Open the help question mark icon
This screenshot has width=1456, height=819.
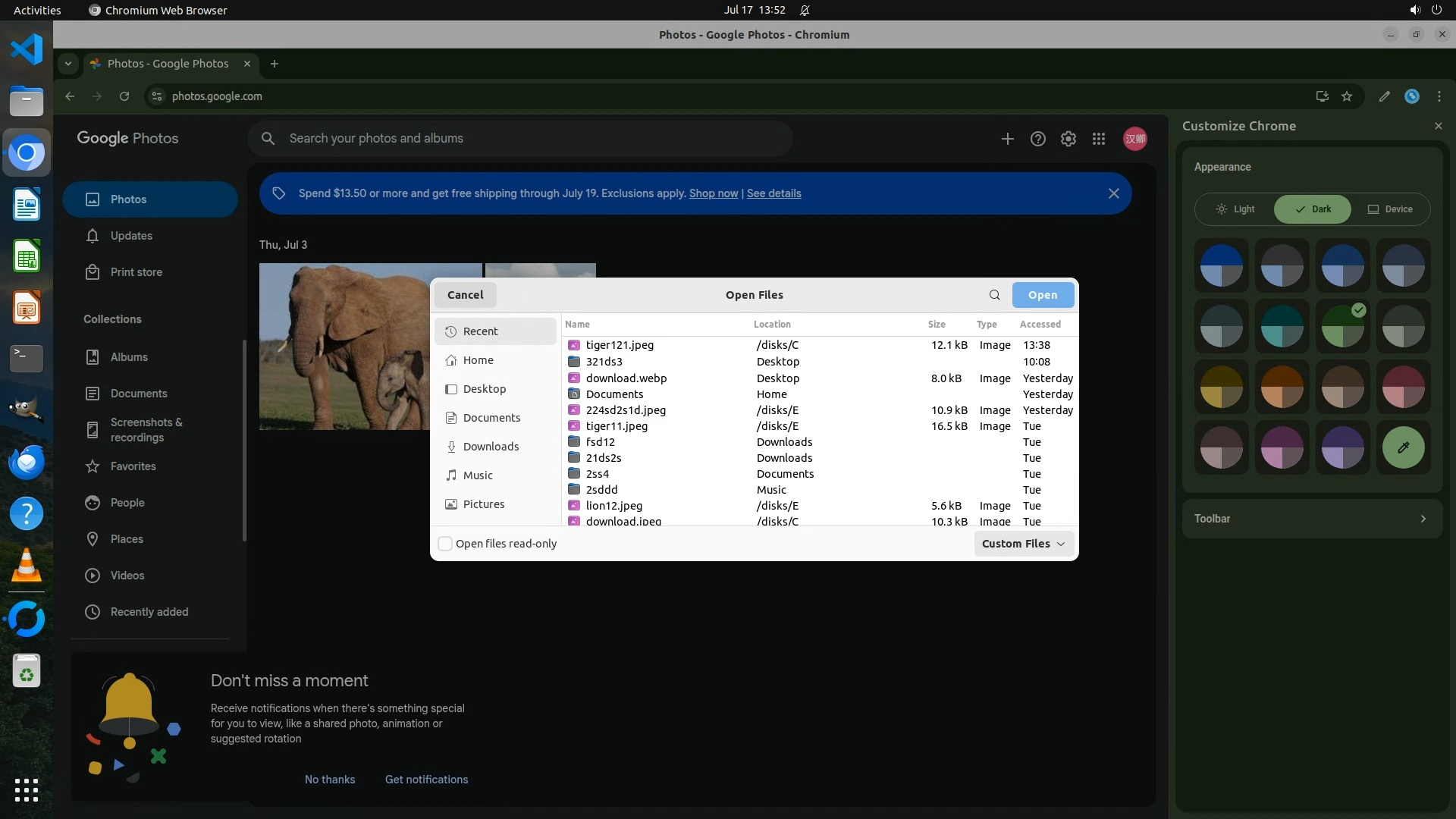(1037, 139)
